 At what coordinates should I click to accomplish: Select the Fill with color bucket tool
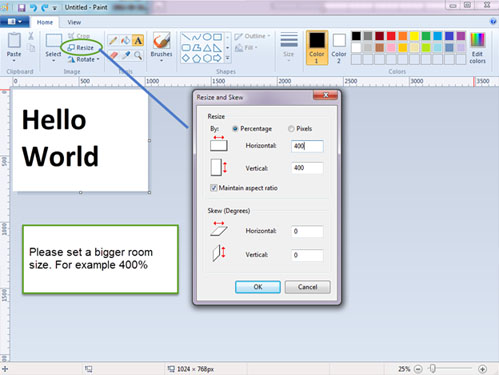[x=125, y=41]
